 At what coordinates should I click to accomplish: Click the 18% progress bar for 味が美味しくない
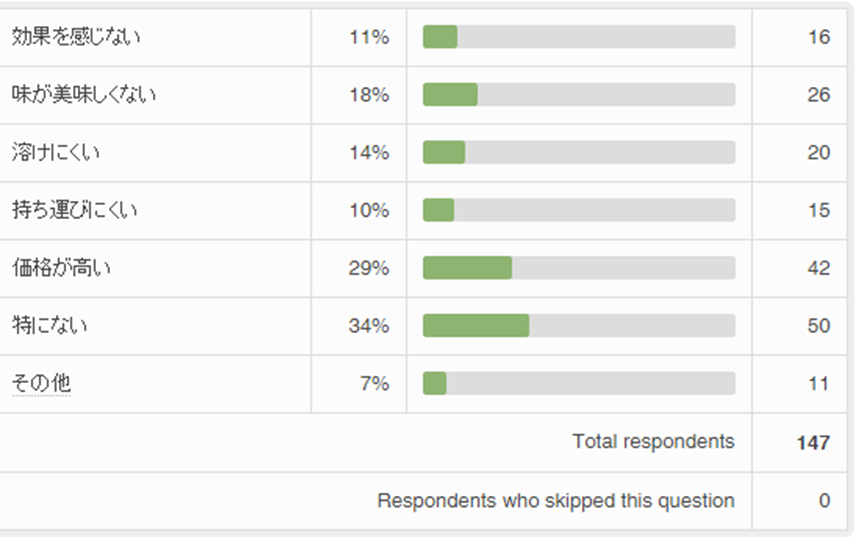point(450,95)
